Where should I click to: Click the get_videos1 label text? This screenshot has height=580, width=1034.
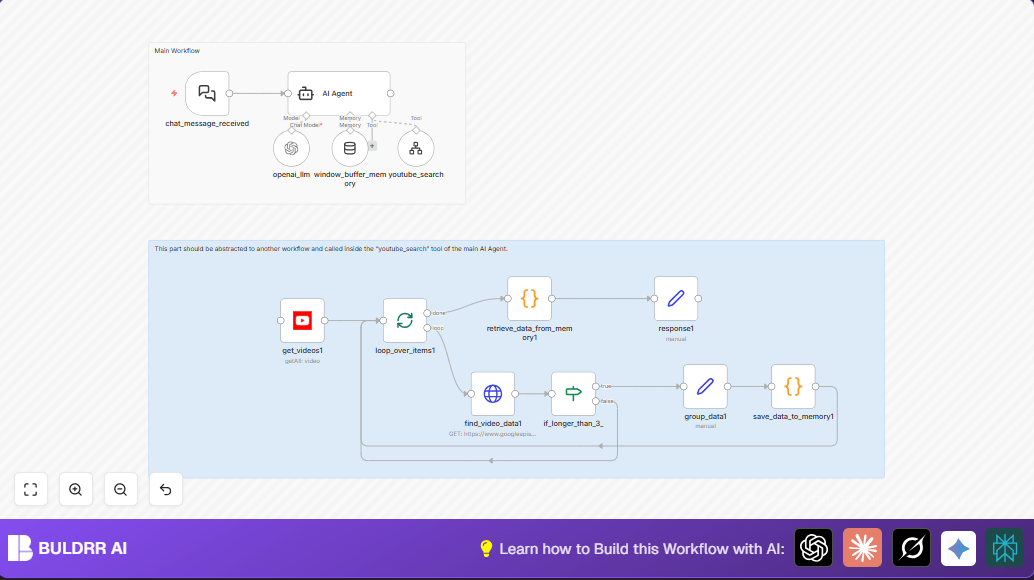click(x=302, y=351)
